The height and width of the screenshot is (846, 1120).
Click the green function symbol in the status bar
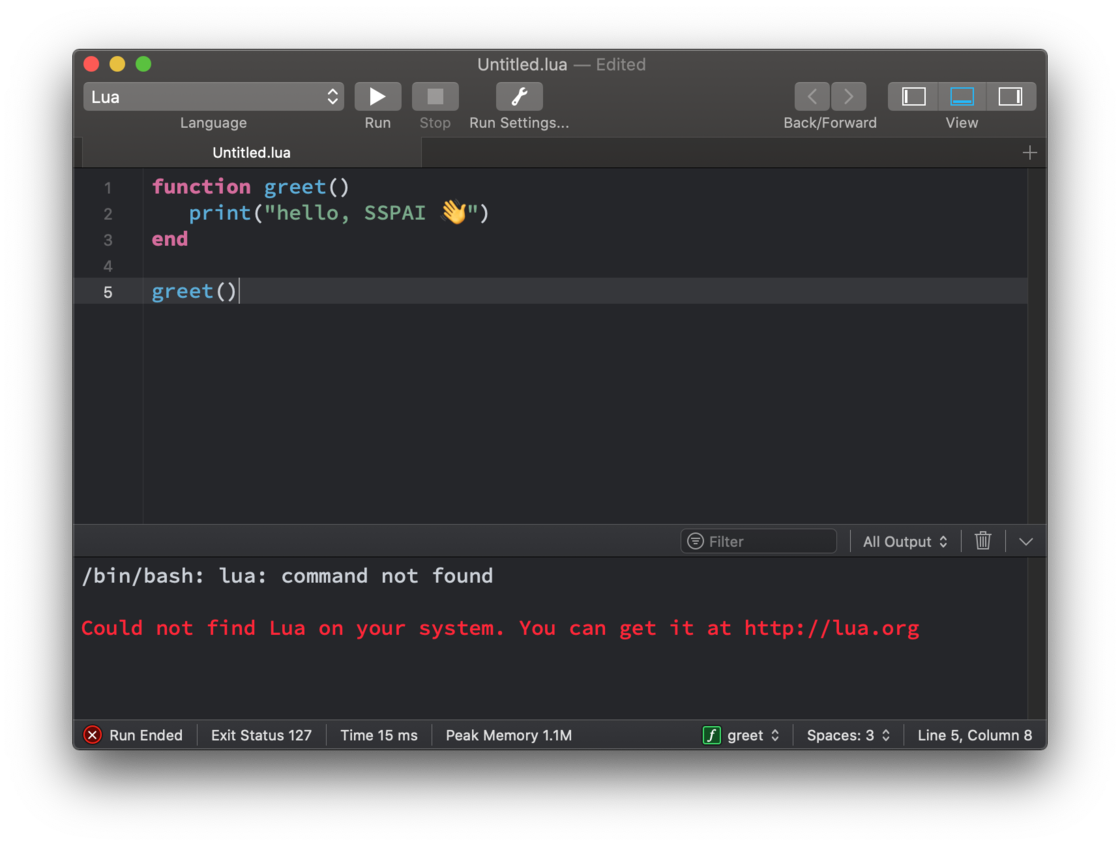click(711, 735)
